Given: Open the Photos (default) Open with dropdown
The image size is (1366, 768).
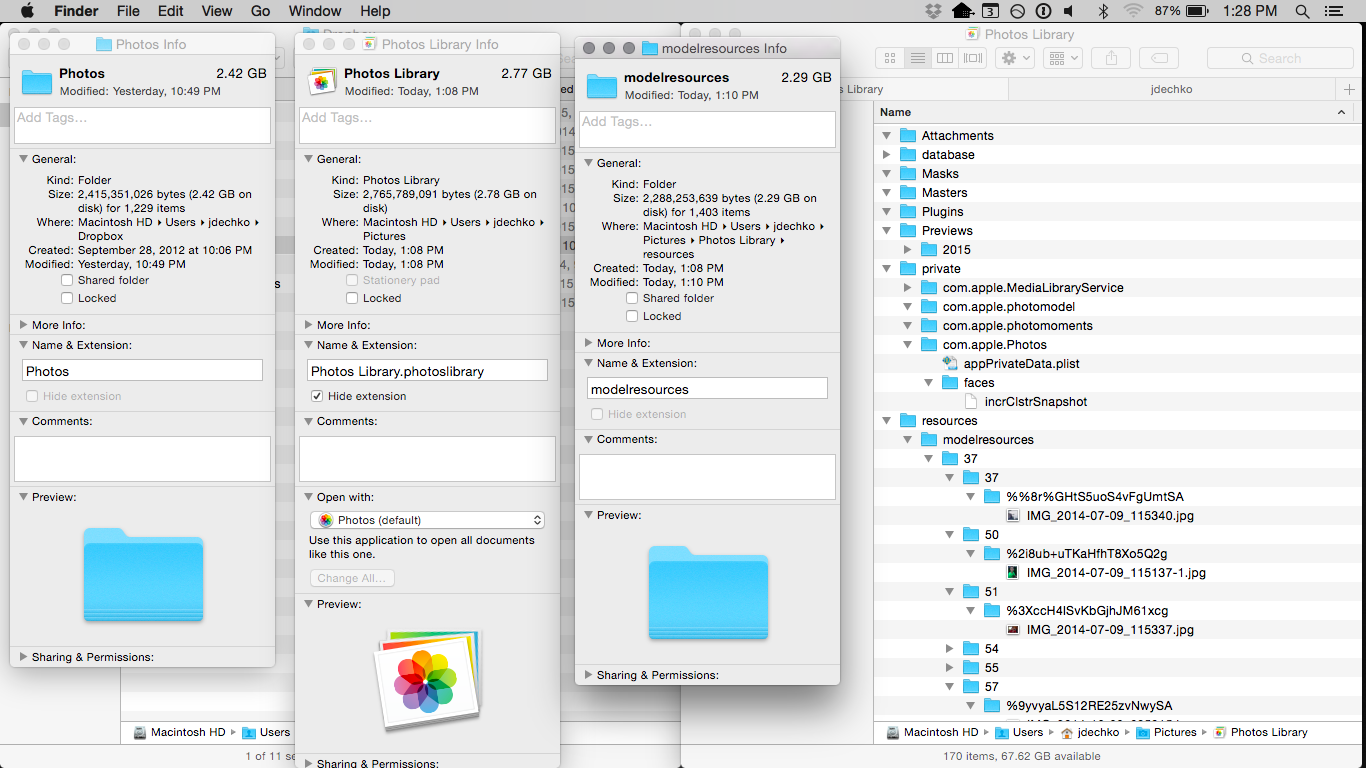Looking at the screenshot, I should pyautogui.click(x=427, y=520).
